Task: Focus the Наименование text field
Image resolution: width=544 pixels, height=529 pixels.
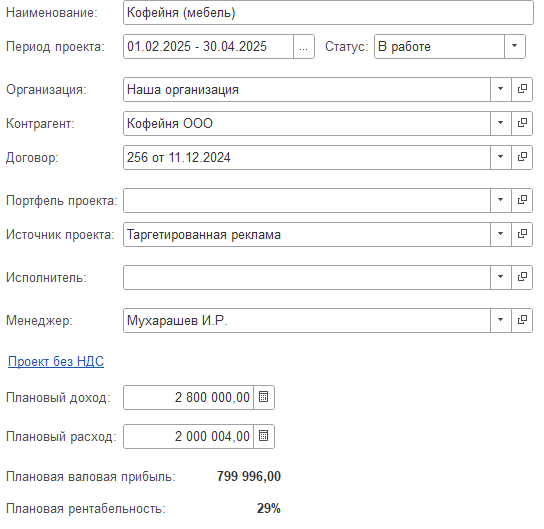Action: click(328, 12)
